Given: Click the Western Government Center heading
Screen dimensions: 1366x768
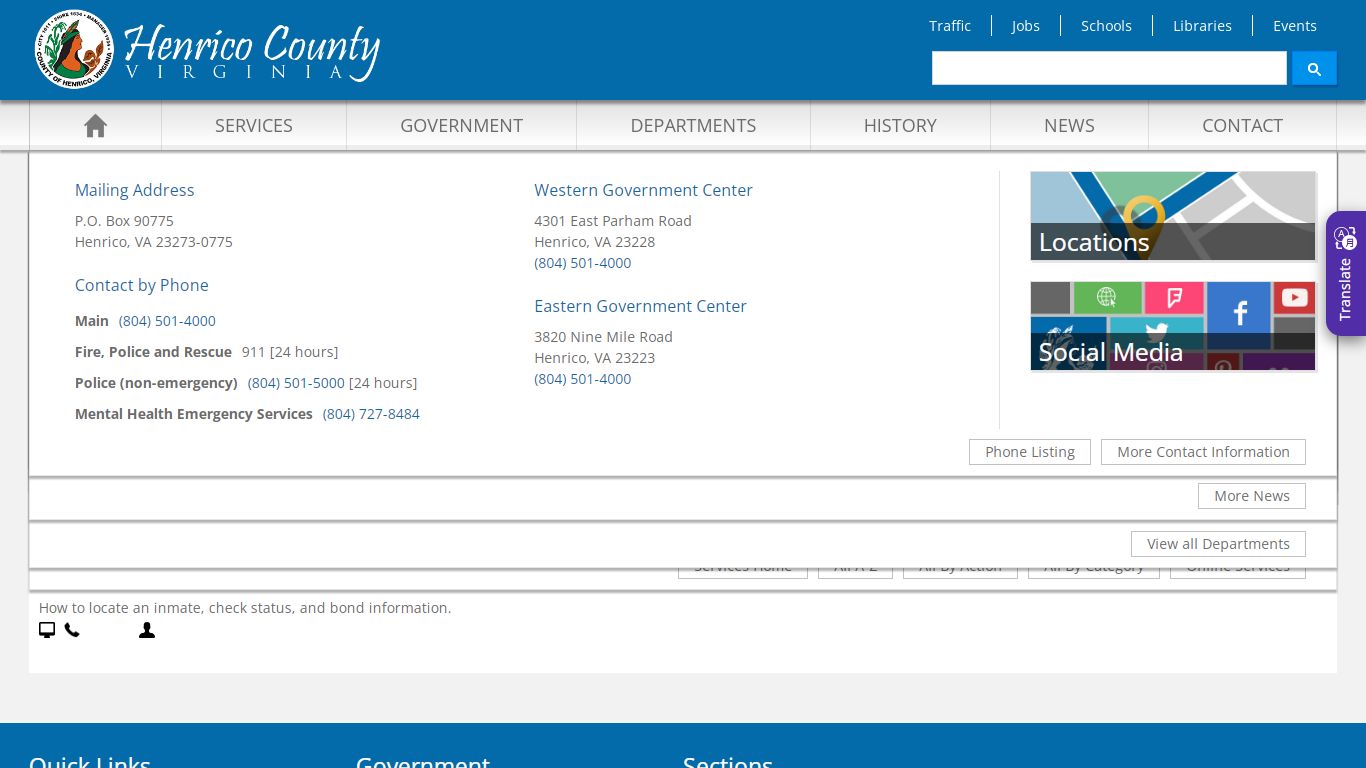Looking at the screenshot, I should click(x=643, y=190).
